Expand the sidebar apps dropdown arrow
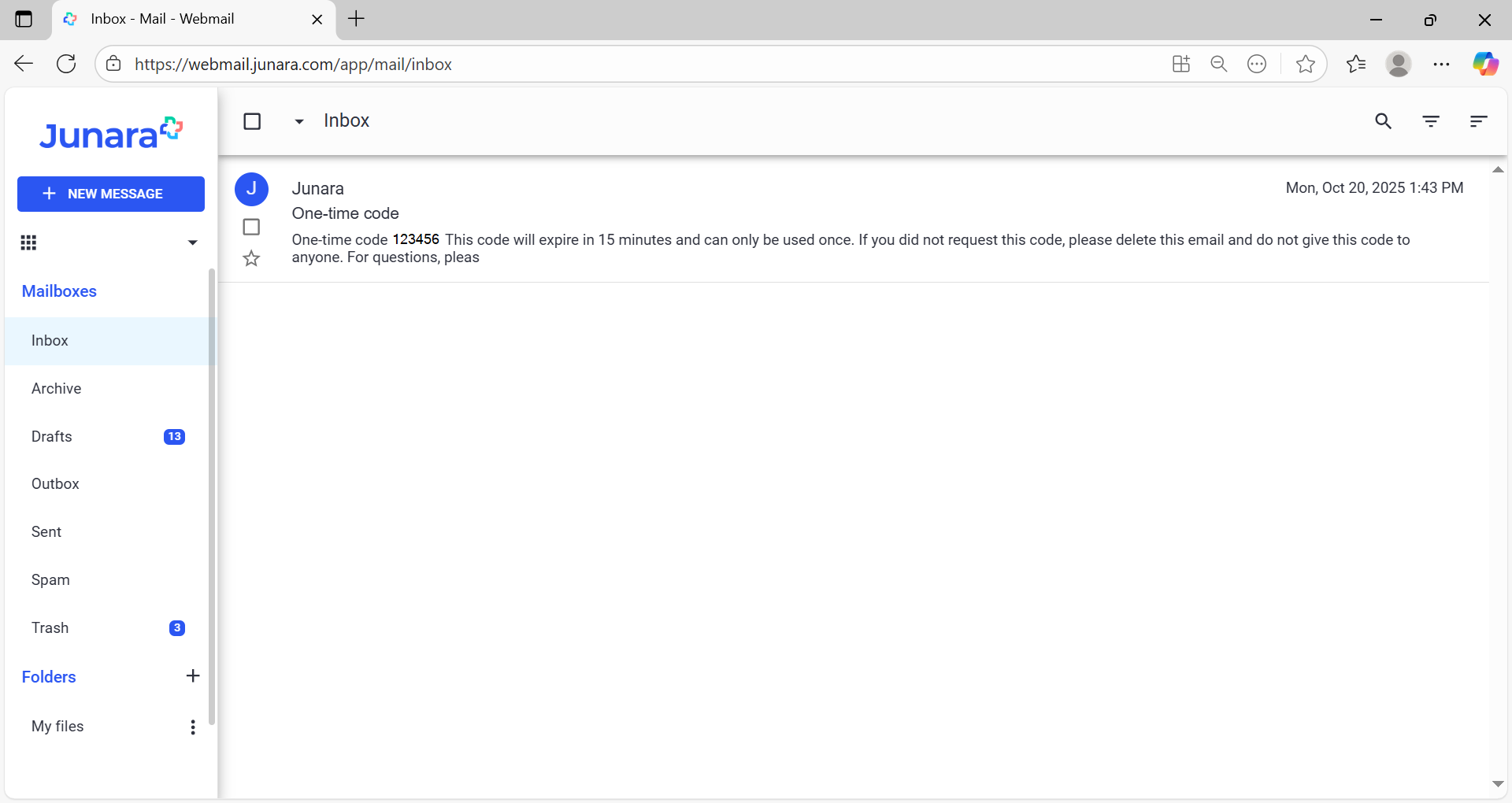The width and height of the screenshot is (1512, 803). [192, 242]
